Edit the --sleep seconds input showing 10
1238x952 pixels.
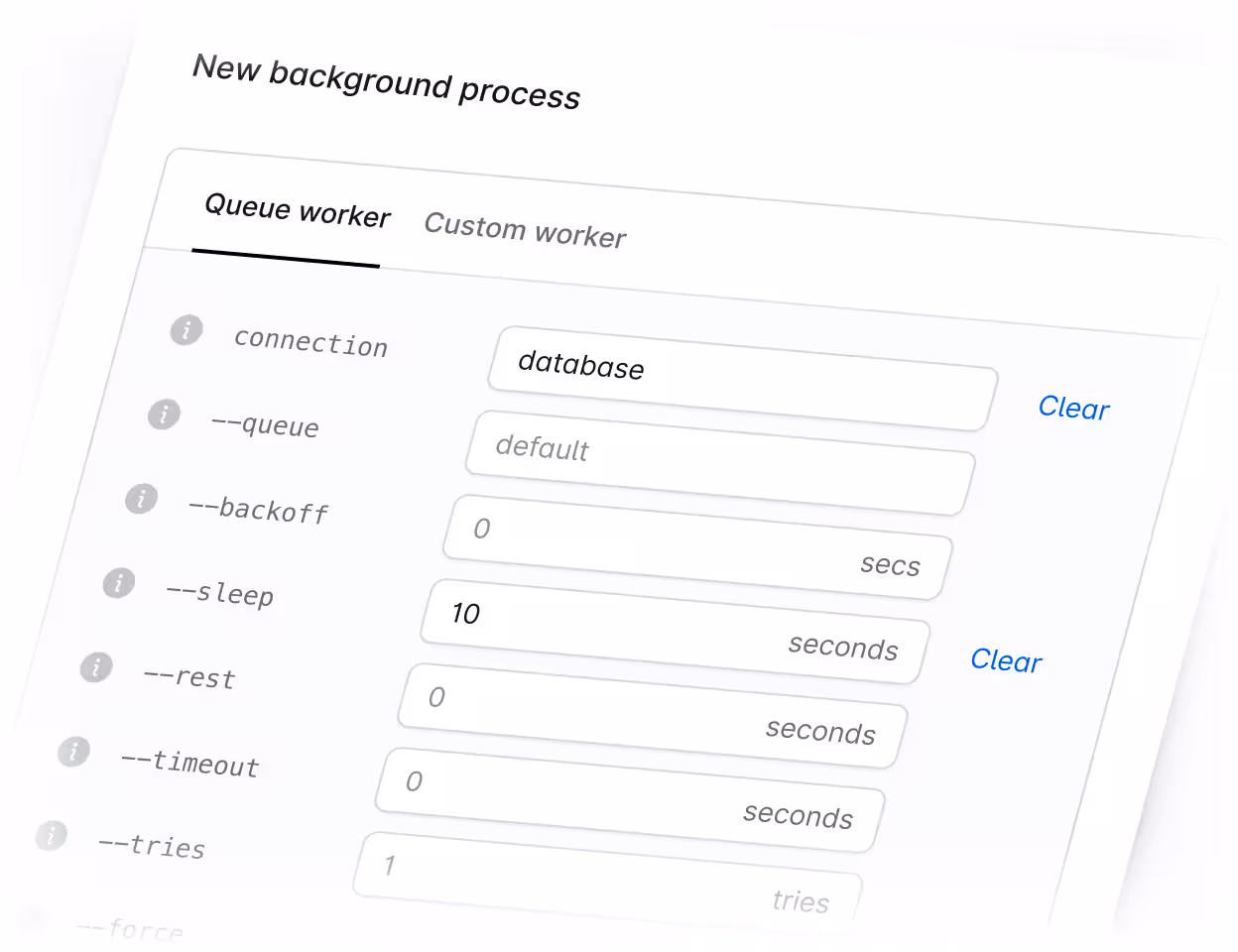(675, 632)
